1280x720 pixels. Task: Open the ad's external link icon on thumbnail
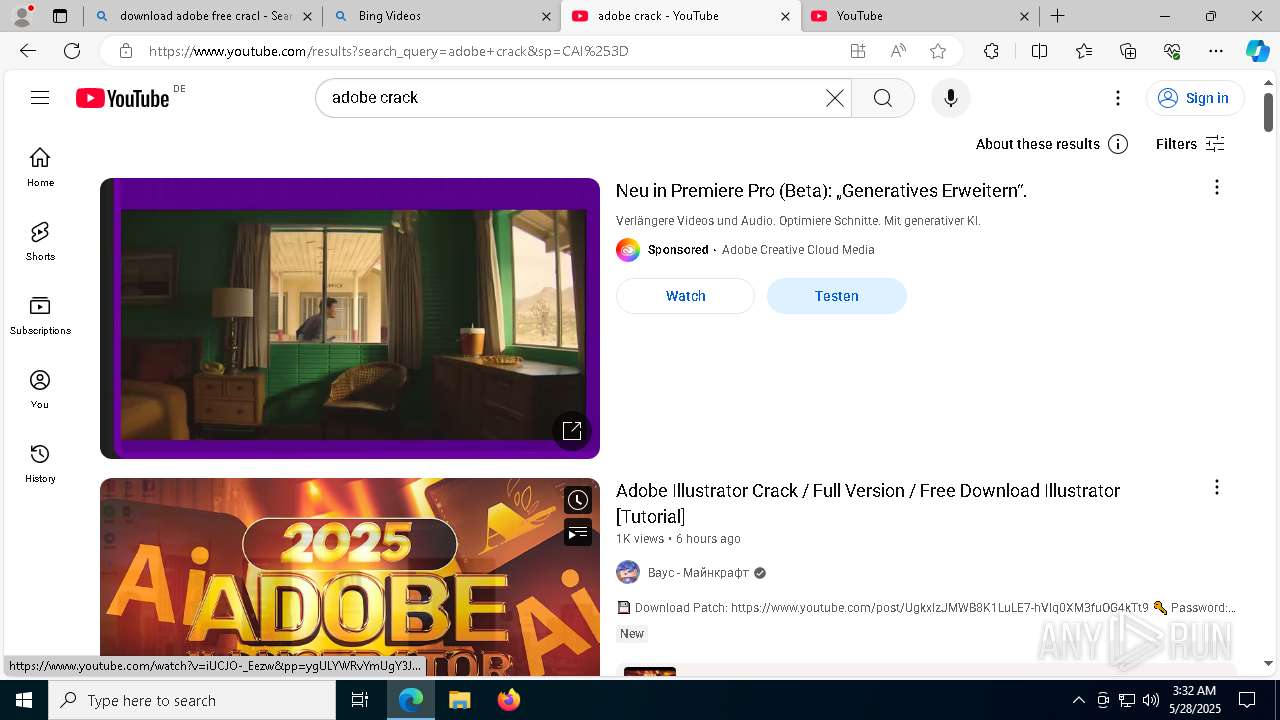[572, 430]
